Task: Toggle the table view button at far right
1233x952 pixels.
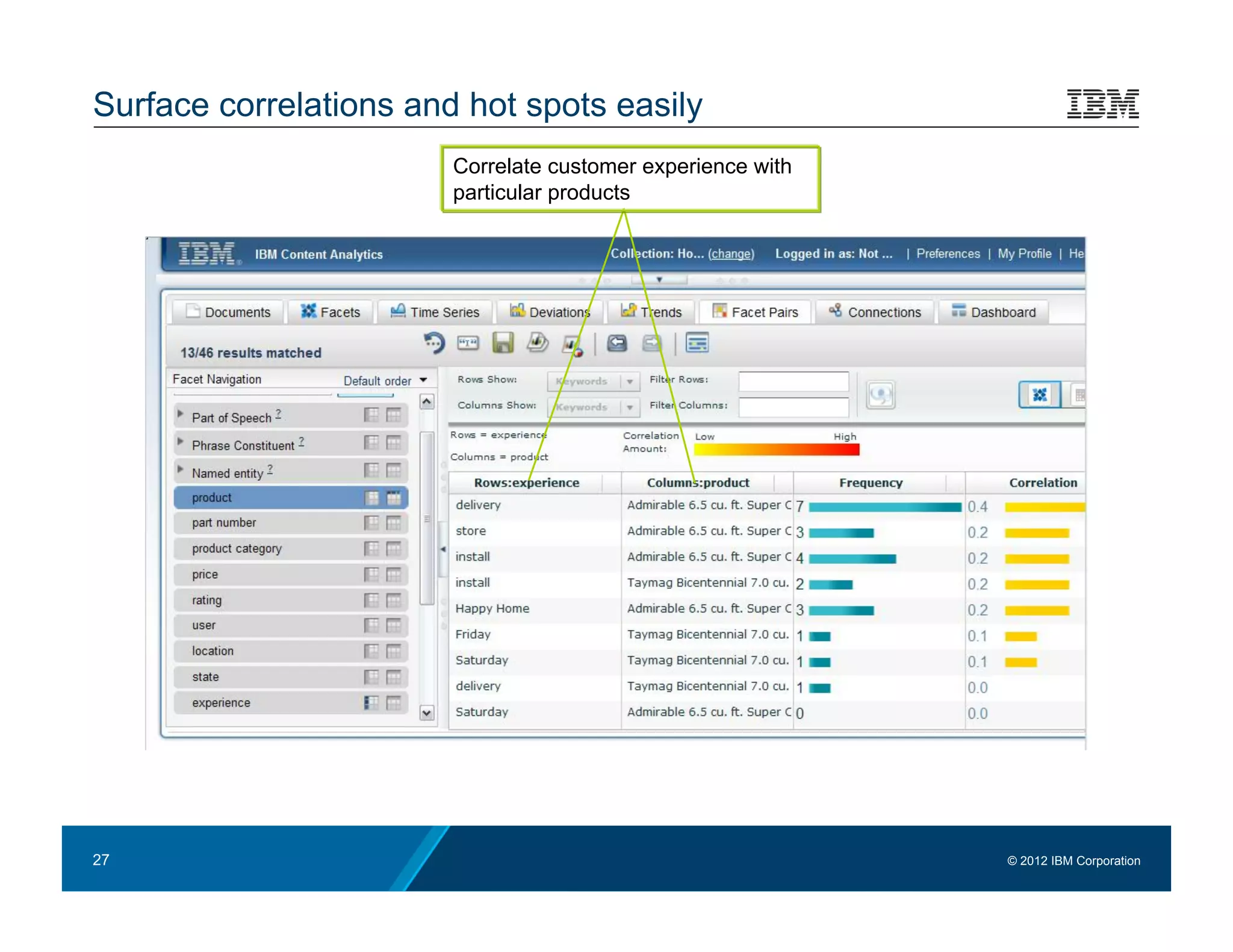Action: [x=1078, y=395]
